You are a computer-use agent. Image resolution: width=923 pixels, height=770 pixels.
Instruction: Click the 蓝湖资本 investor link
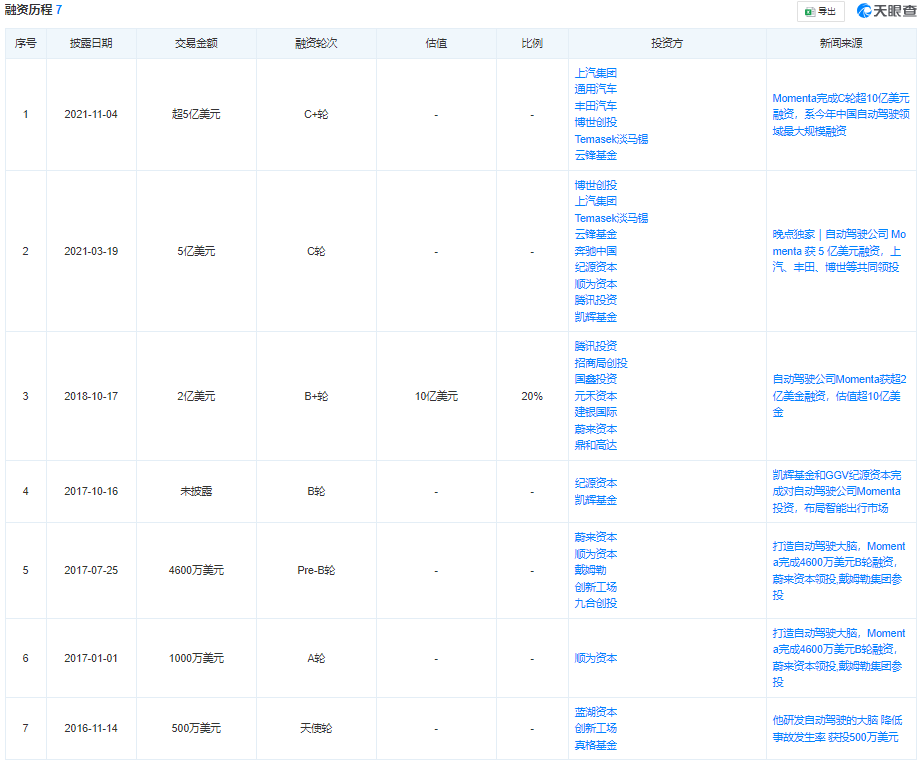pos(596,712)
